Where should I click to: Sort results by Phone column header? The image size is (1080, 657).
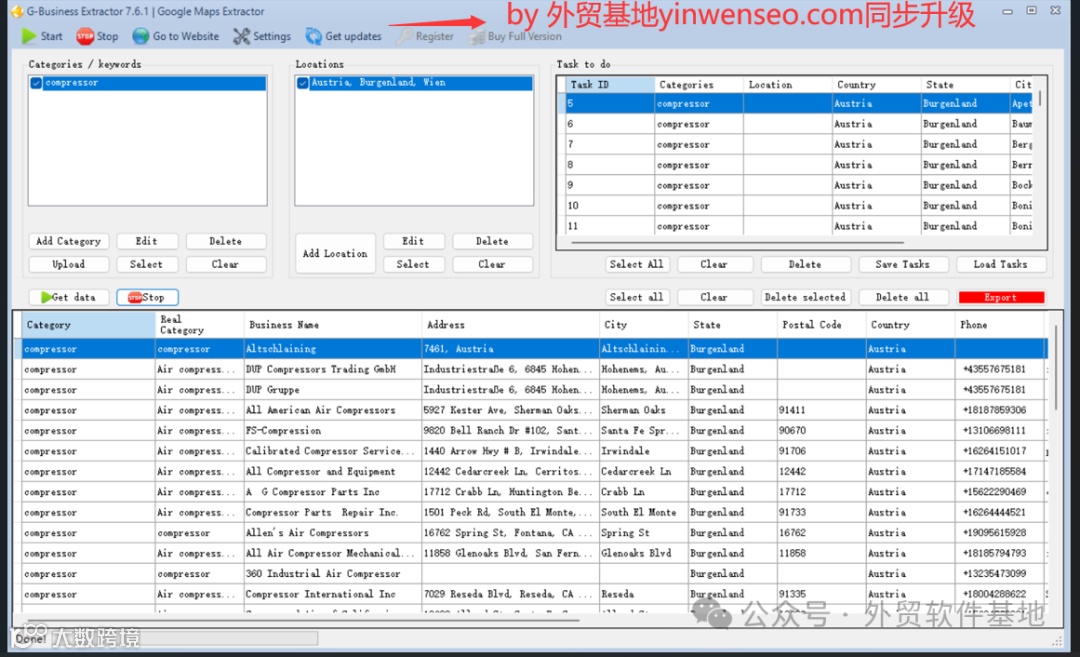tap(1000, 324)
